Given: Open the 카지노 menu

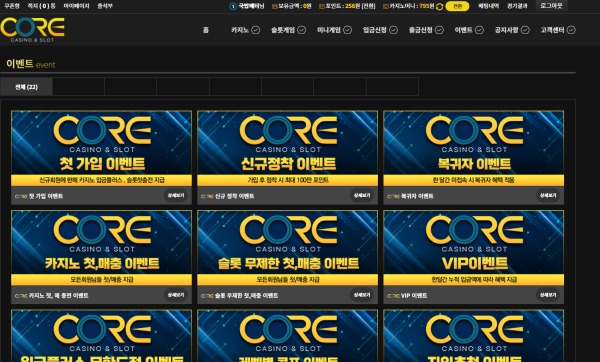Looking at the screenshot, I should coord(240,30).
